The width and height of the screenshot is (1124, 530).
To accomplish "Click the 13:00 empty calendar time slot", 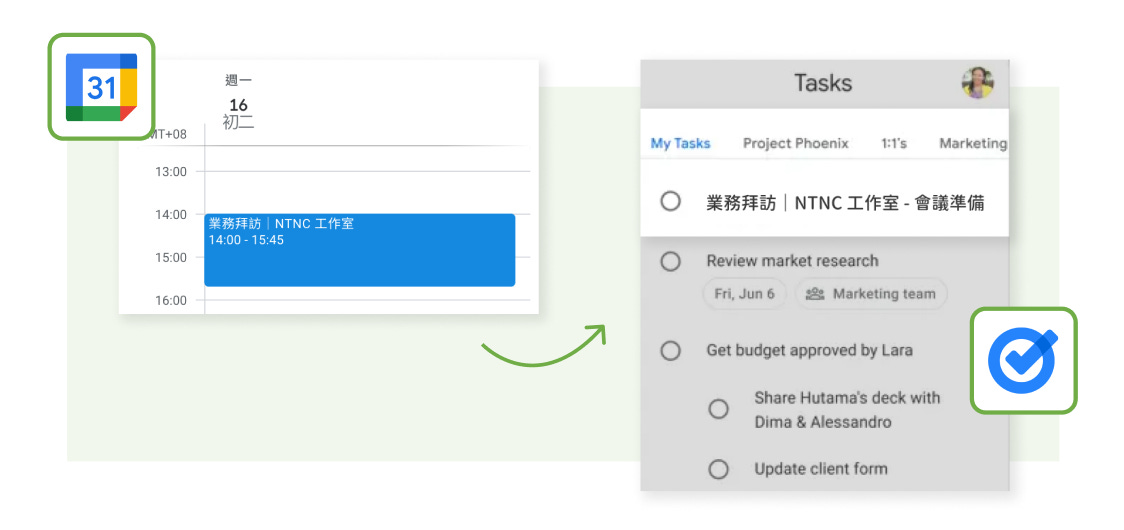I will click(367, 192).
